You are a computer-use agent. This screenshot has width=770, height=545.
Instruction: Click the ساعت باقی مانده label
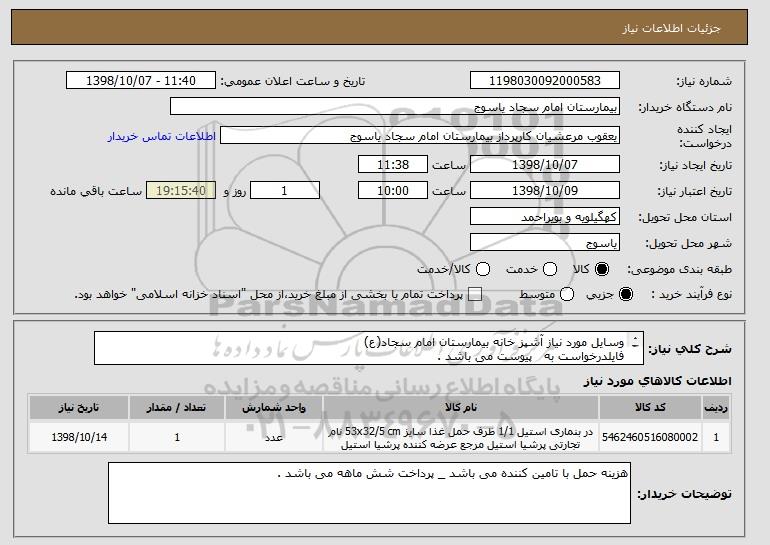[96, 191]
